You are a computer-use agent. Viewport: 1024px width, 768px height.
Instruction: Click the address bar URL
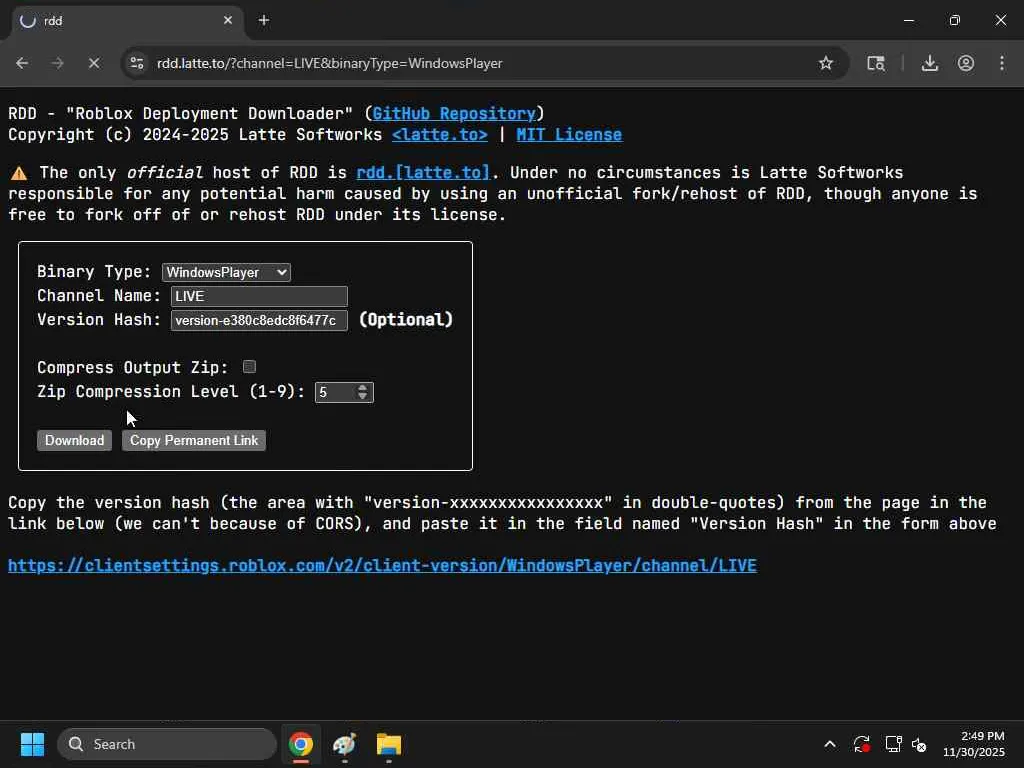coord(330,63)
